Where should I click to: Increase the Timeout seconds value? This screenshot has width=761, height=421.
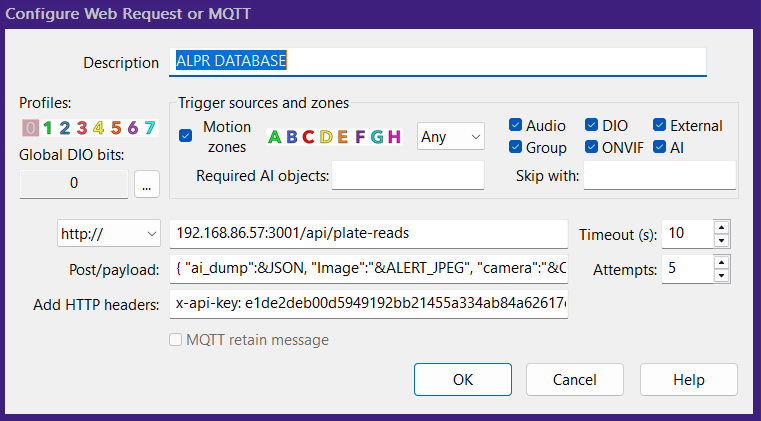[720, 228]
